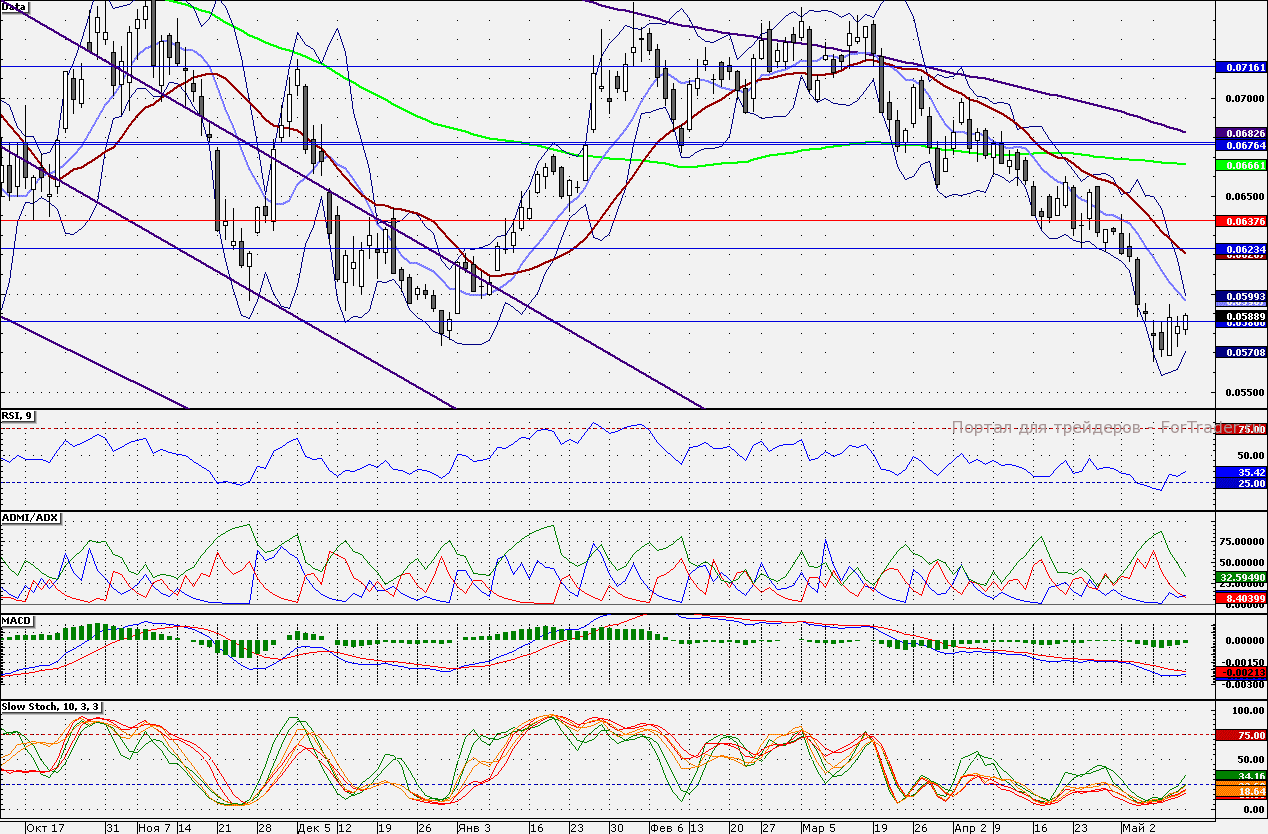Select the 0.06826 purple price tag
The width and height of the screenshot is (1268, 834).
click(1240, 133)
